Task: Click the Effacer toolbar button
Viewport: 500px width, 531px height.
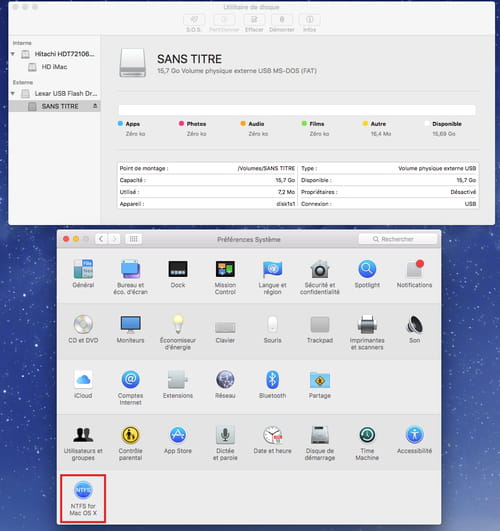Action: [254, 23]
